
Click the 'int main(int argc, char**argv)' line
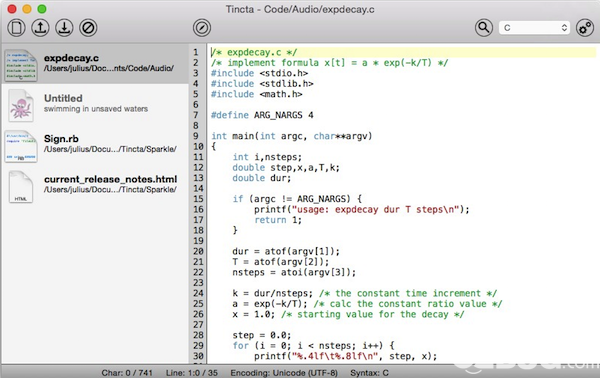[292, 136]
